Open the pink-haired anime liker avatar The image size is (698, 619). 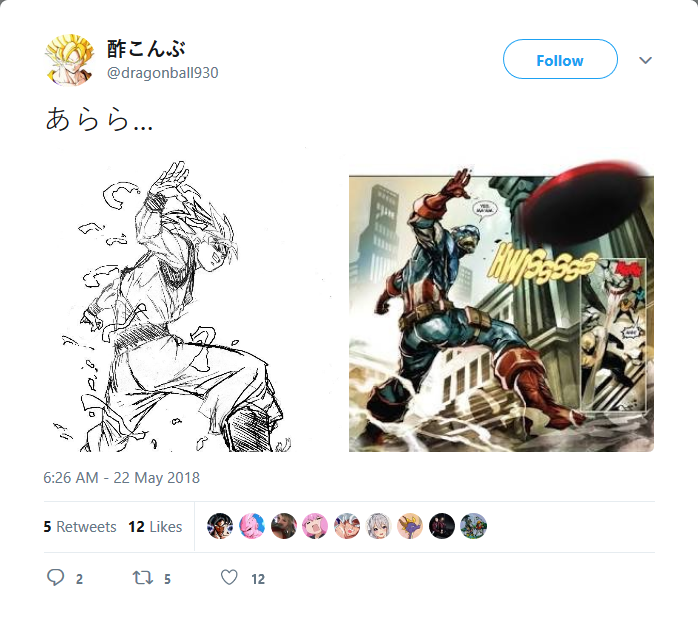[x=315, y=526]
